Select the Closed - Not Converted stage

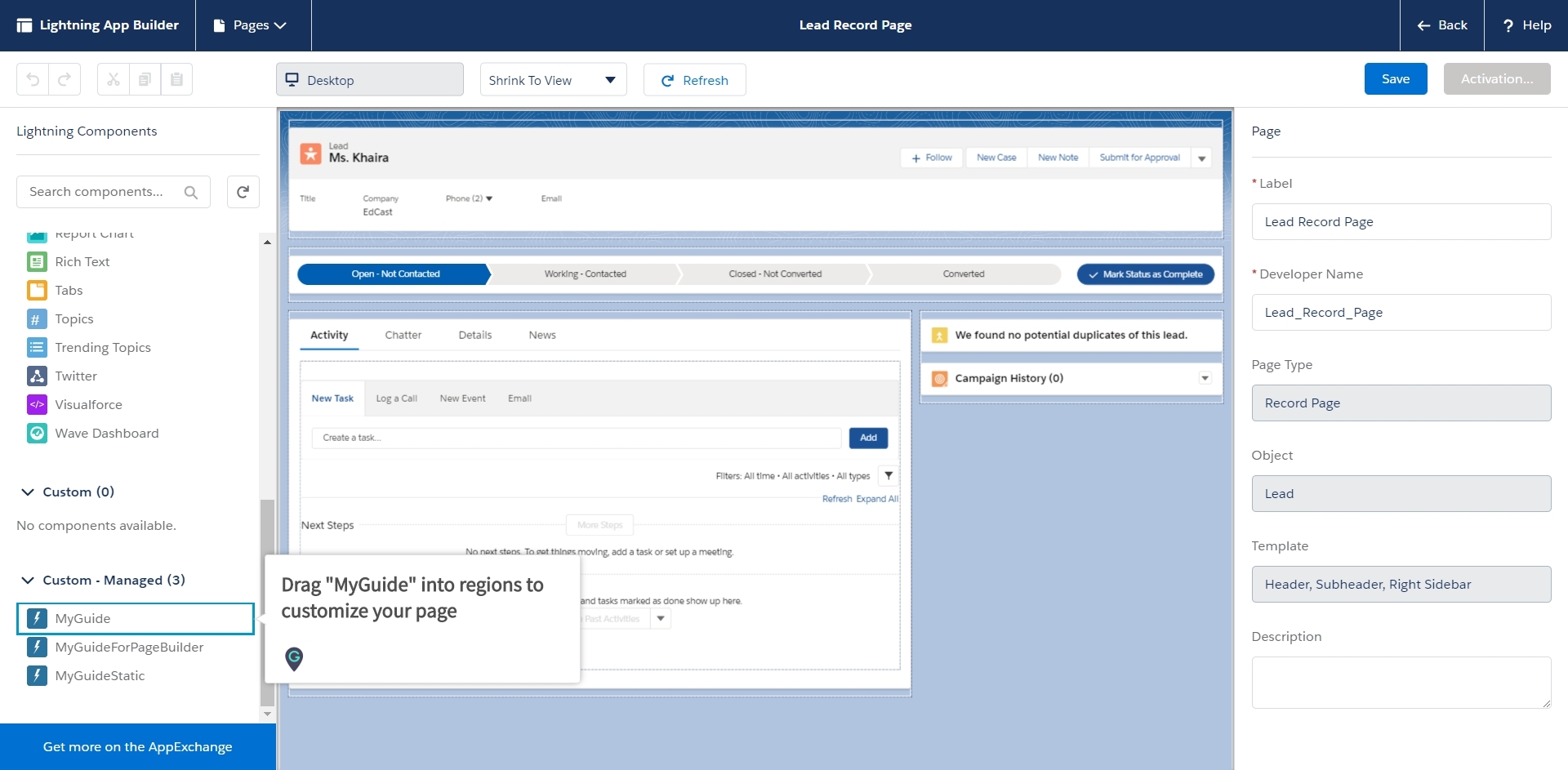[x=775, y=274]
